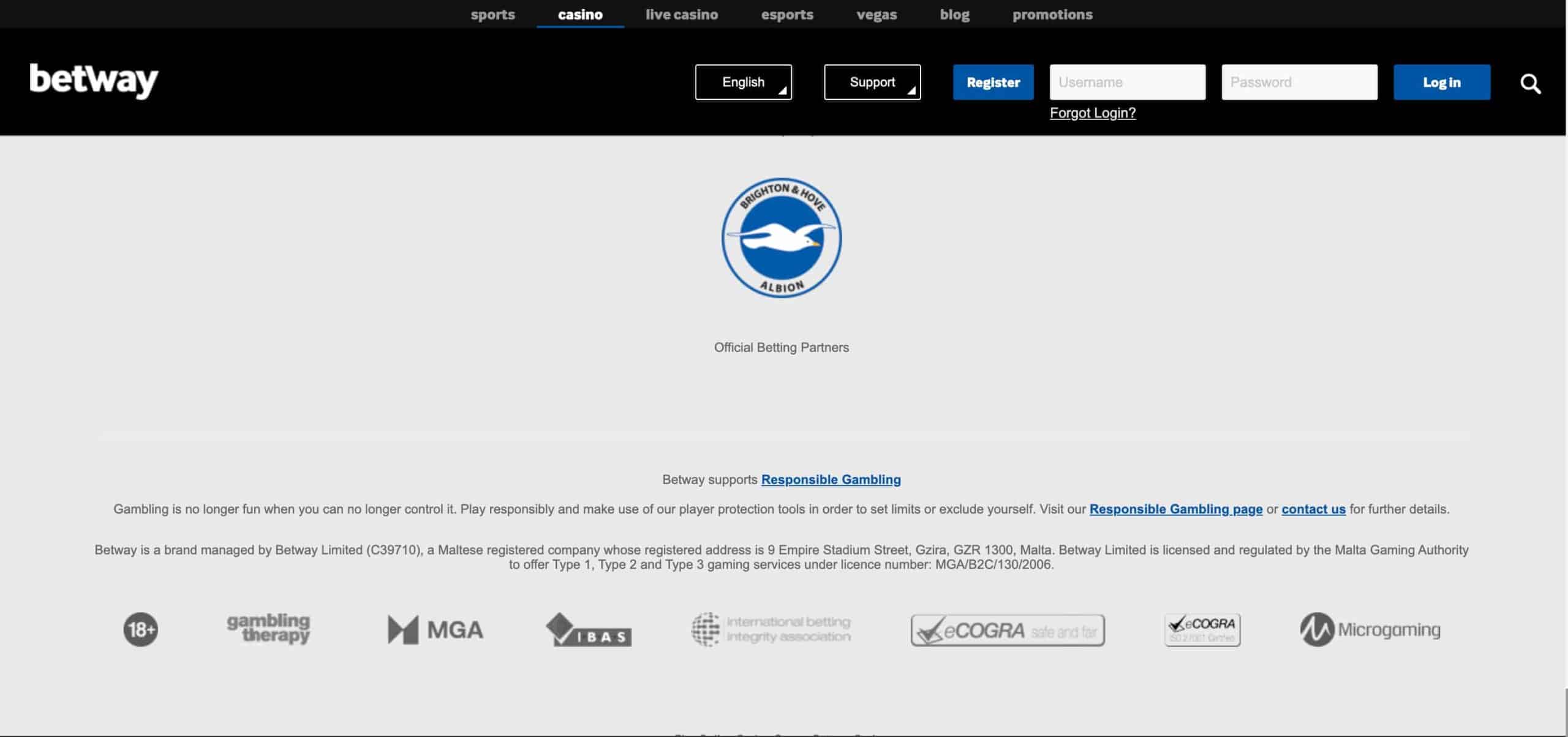Follow the contact us link
This screenshot has height=737, width=1568.
pos(1313,509)
